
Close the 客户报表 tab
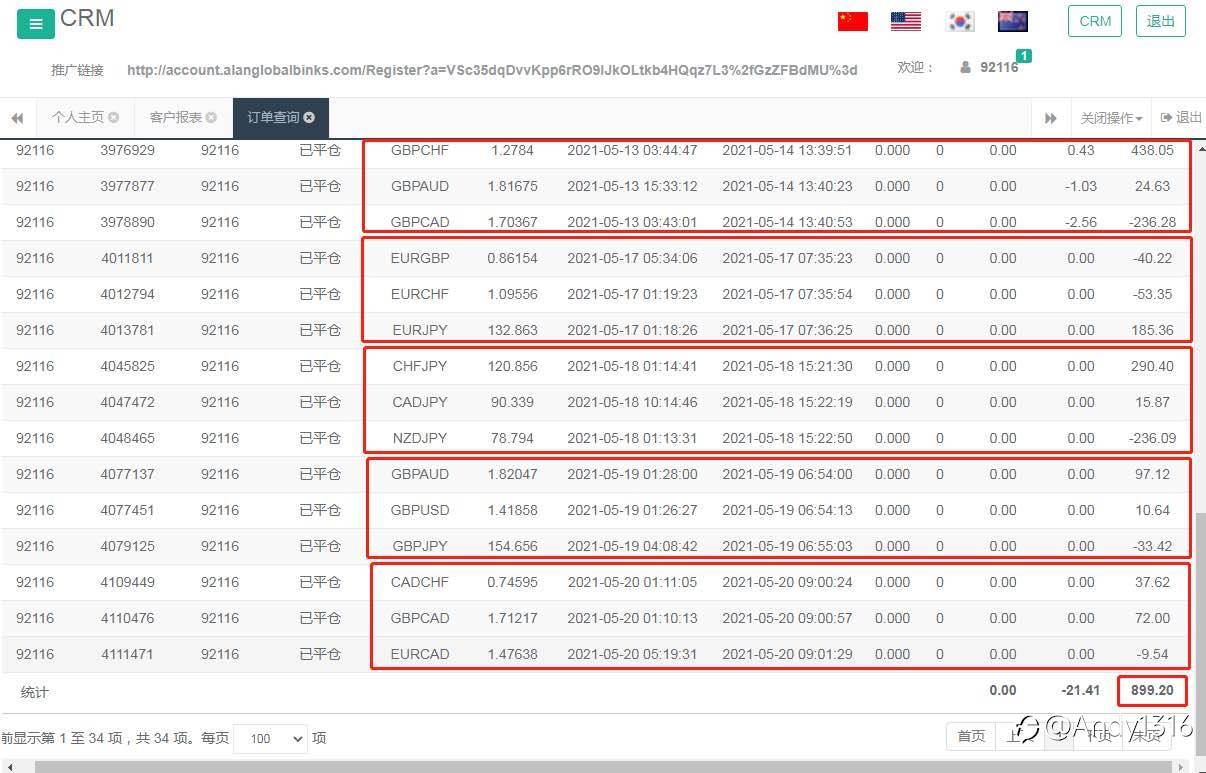(x=211, y=118)
